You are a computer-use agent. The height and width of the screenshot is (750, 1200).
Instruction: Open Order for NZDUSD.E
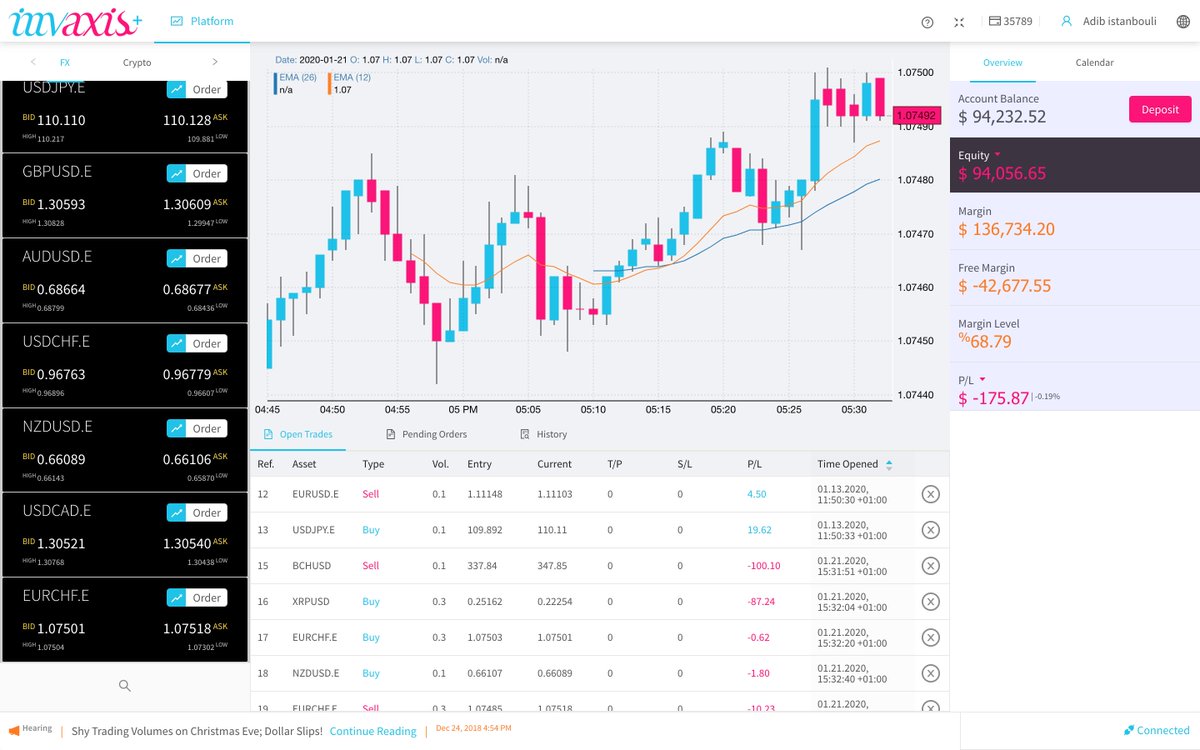[x=196, y=428]
